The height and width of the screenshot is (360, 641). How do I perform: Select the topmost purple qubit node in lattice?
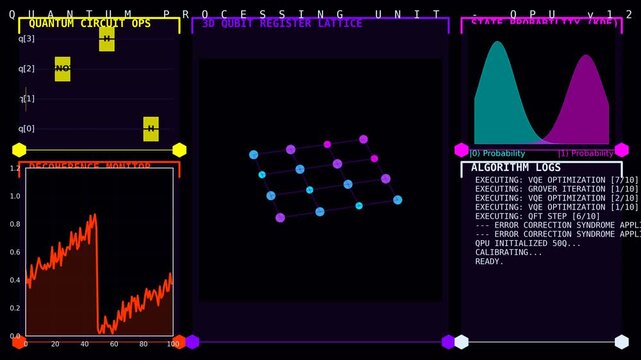point(363,139)
